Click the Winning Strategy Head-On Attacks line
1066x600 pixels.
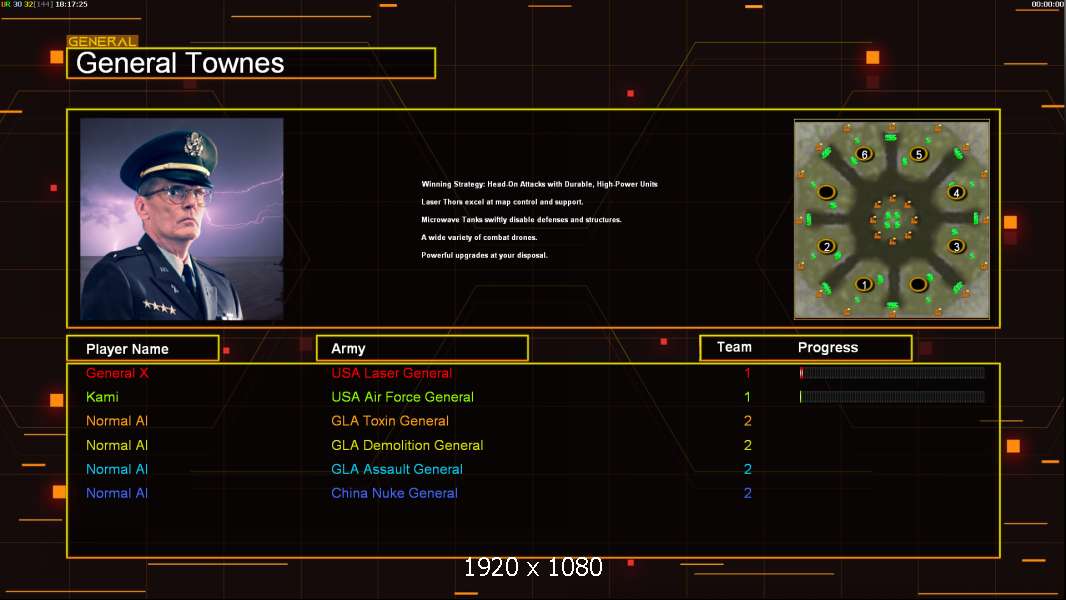click(x=539, y=184)
